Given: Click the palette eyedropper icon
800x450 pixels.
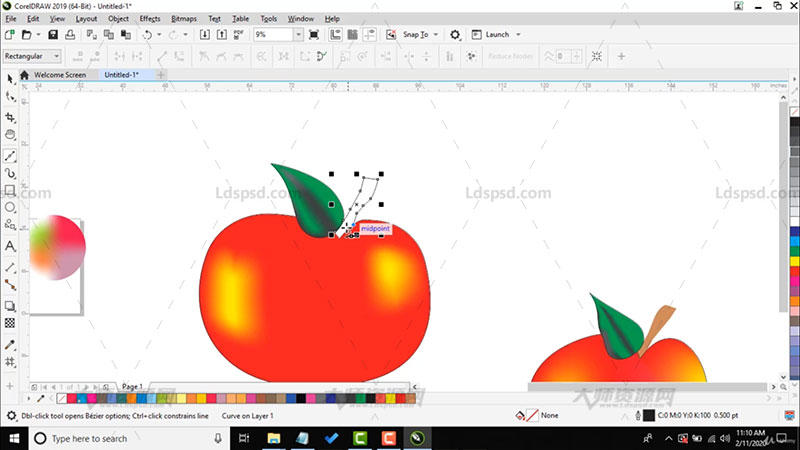Looking at the screenshot, I should 41,398.
